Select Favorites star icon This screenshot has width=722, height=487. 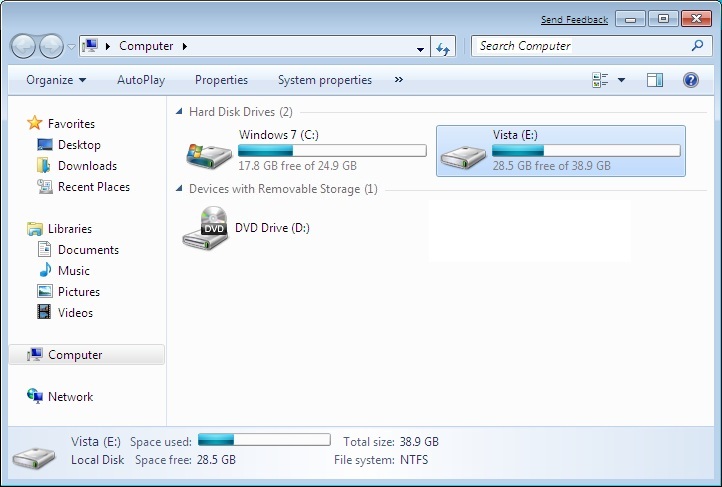coord(35,122)
